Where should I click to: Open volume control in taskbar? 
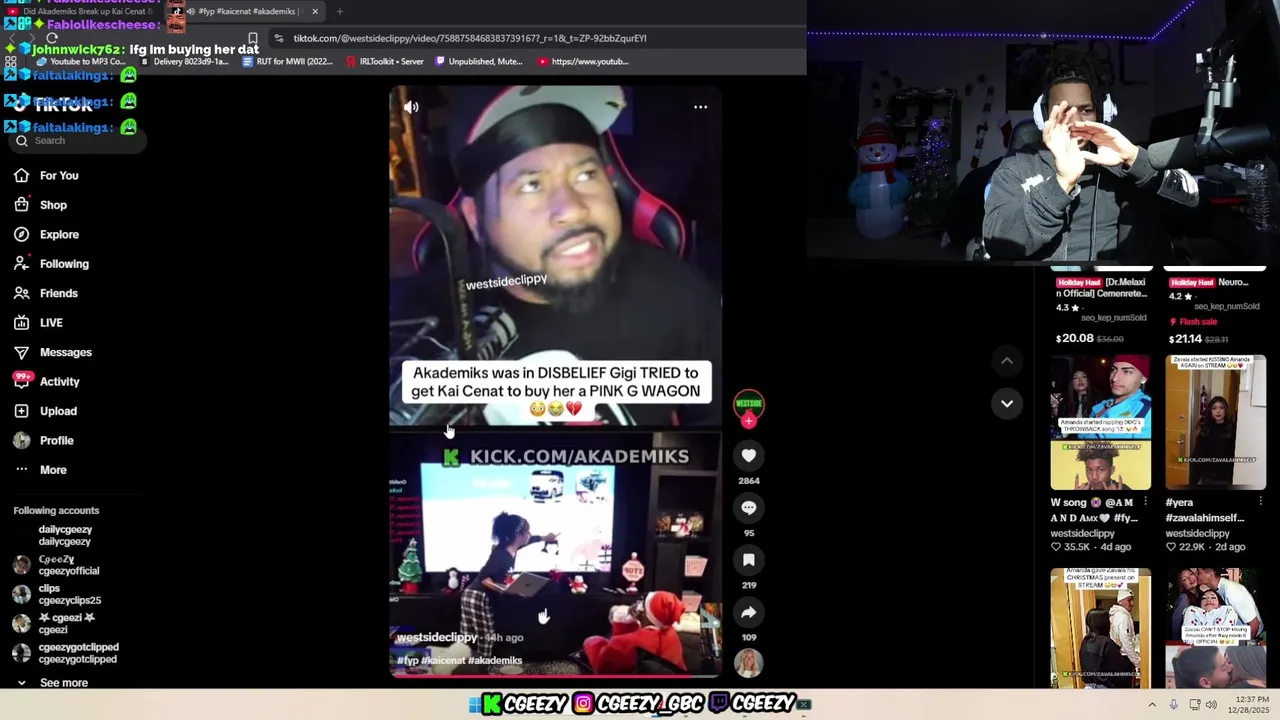[1211, 705]
